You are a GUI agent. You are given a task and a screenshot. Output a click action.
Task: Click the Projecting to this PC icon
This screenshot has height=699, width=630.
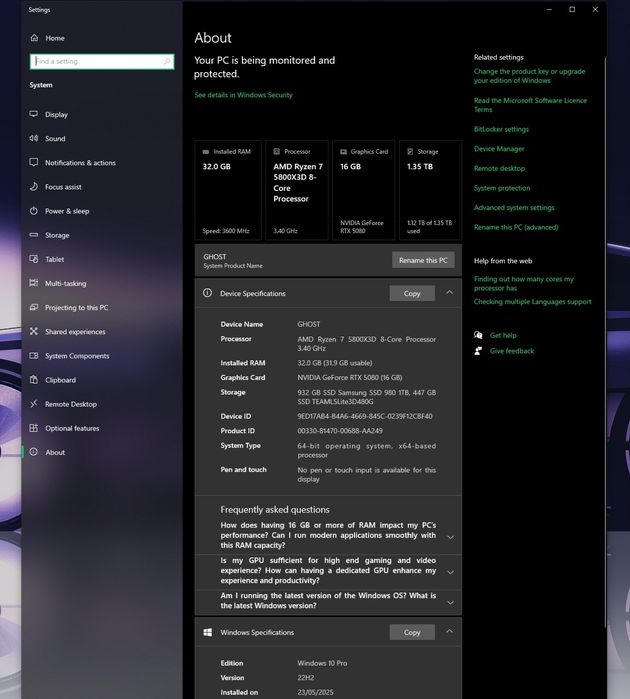pos(33,307)
